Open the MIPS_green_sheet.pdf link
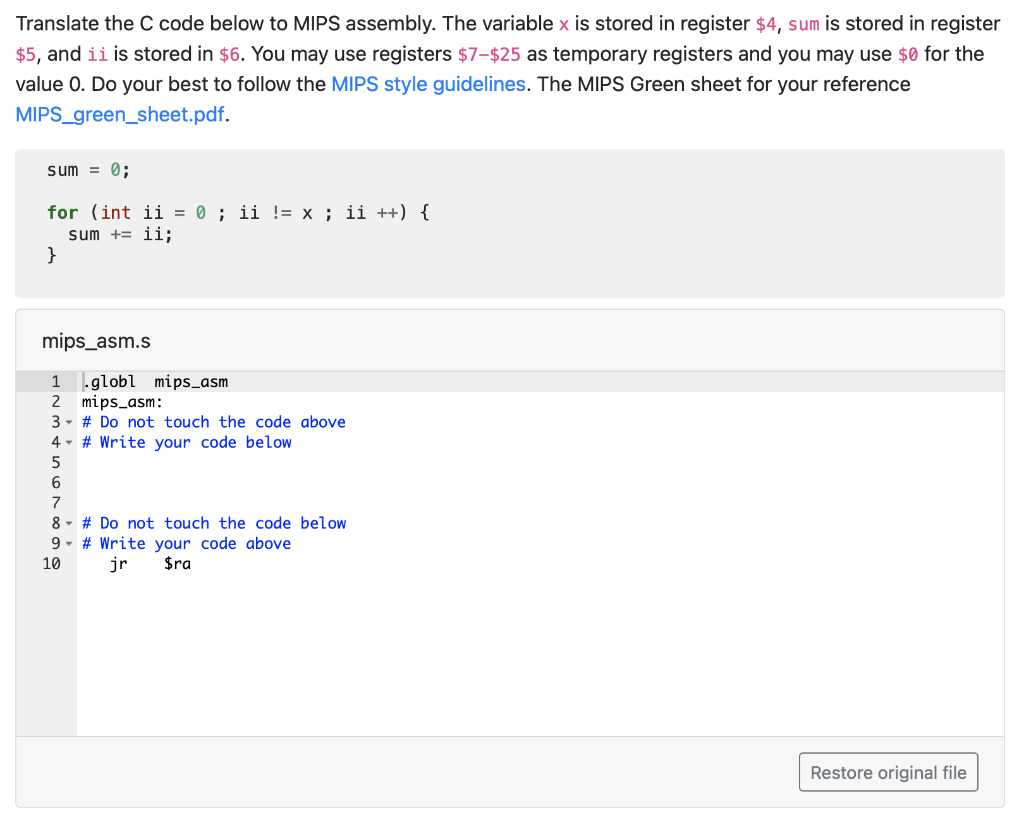Screen dimensions: 1024x827 point(119,115)
